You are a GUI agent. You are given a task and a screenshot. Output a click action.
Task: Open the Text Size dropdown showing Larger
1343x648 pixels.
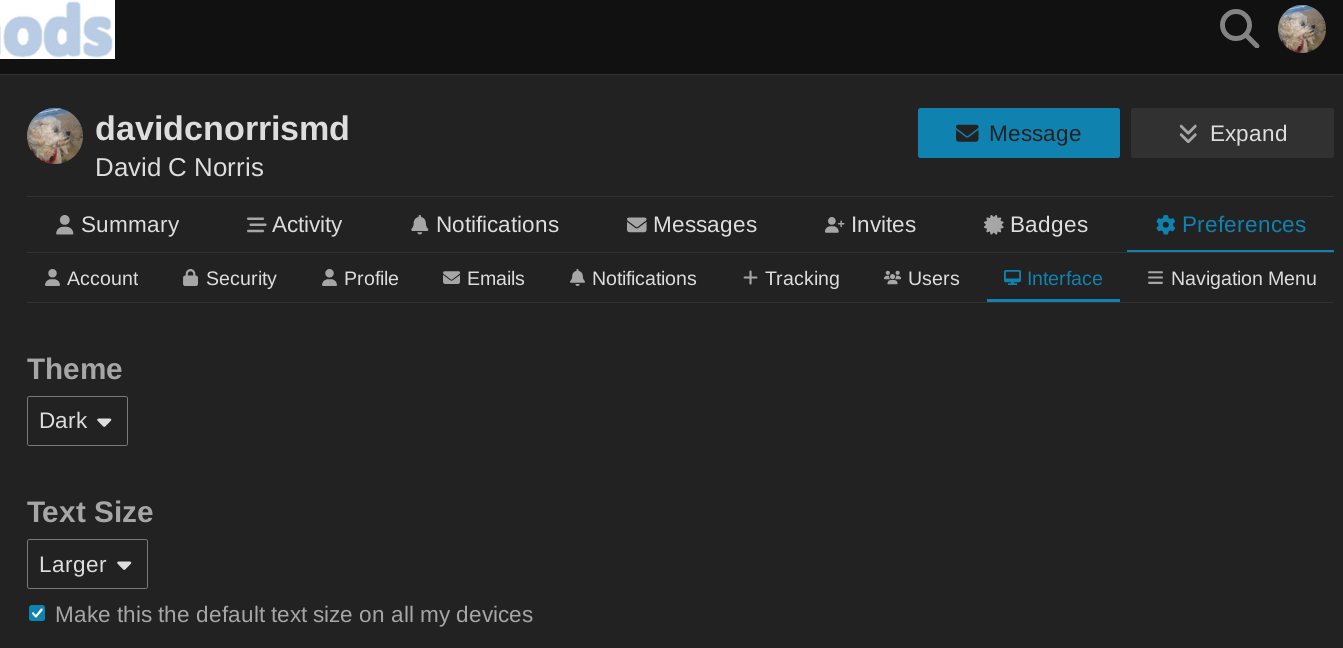click(87, 564)
